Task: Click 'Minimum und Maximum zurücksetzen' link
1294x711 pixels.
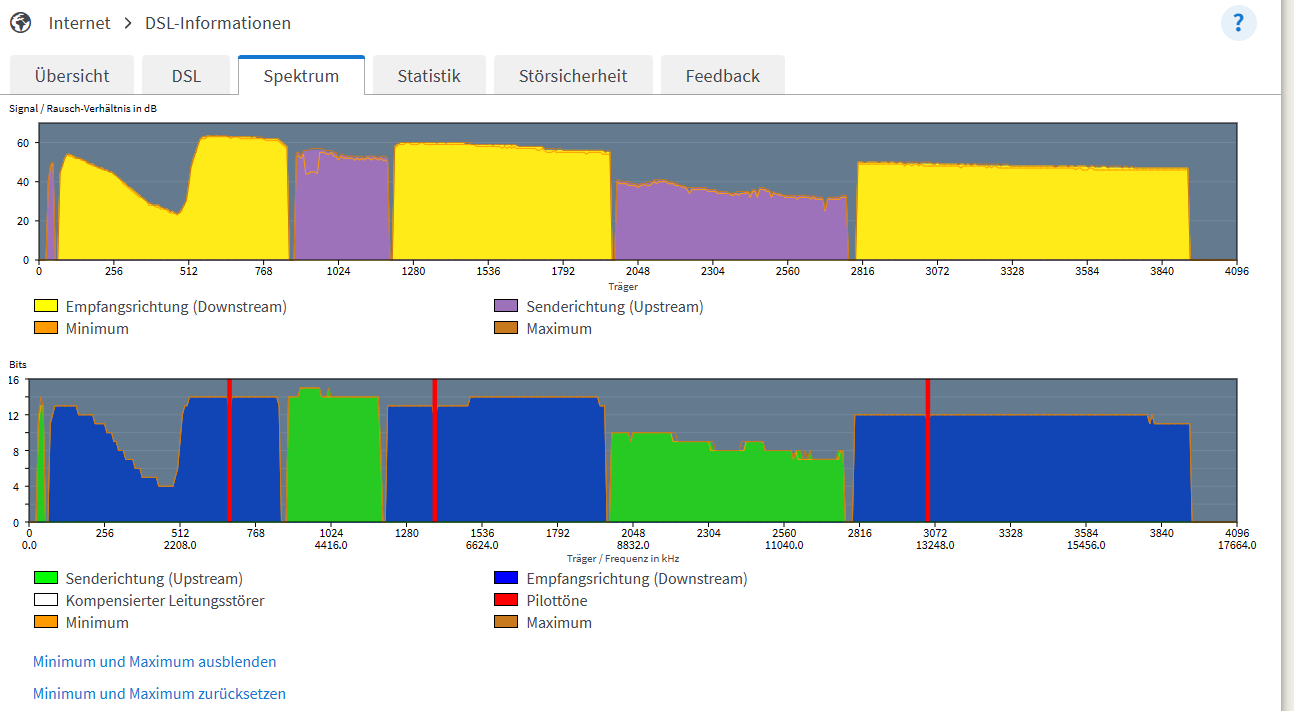Action: (x=160, y=694)
